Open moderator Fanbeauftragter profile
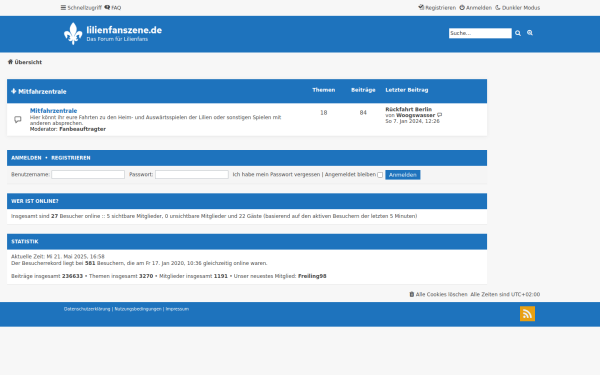The width and height of the screenshot is (600, 375). click(x=83, y=129)
